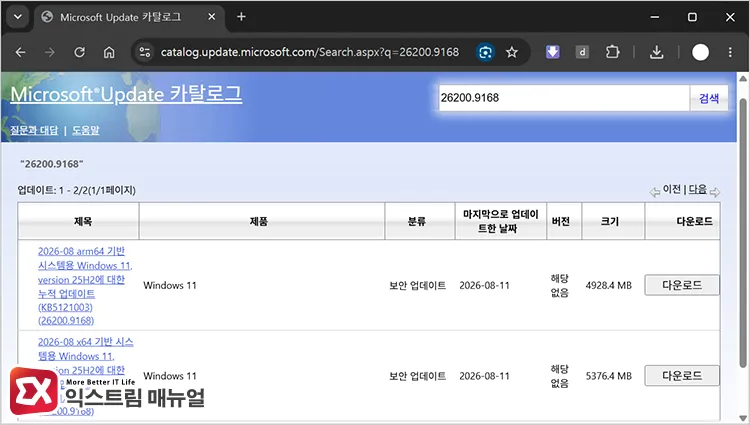Download the x64 5376.4 MB update
Viewport: 750px width, 425px height.
[682, 375]
